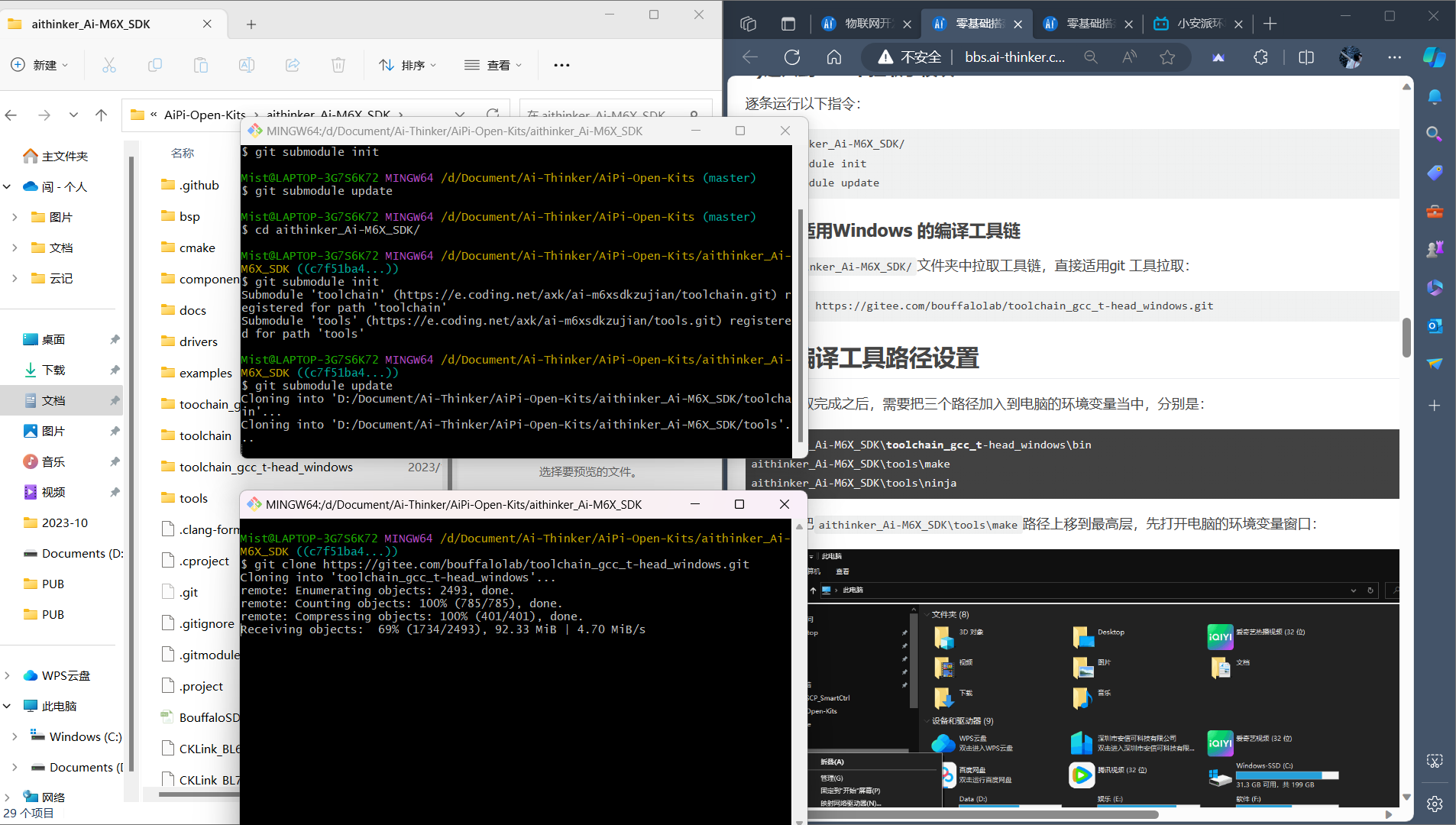Screen dimensions: 1456x825
Task: Click the Edge page vertical scrollbar thumb
Action: (1406, 338)
